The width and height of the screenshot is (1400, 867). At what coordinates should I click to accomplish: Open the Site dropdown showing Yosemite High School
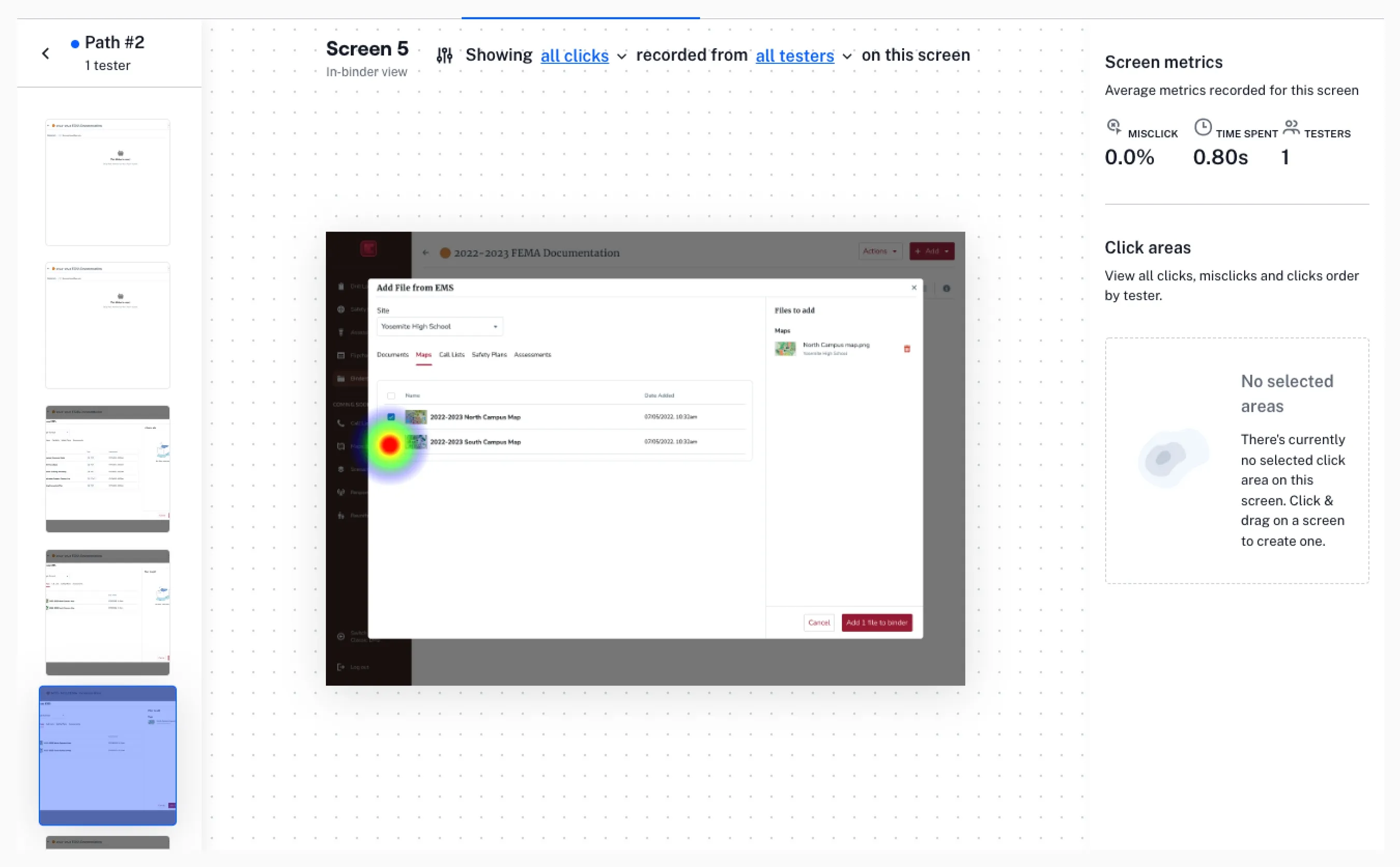pos(440,326)
